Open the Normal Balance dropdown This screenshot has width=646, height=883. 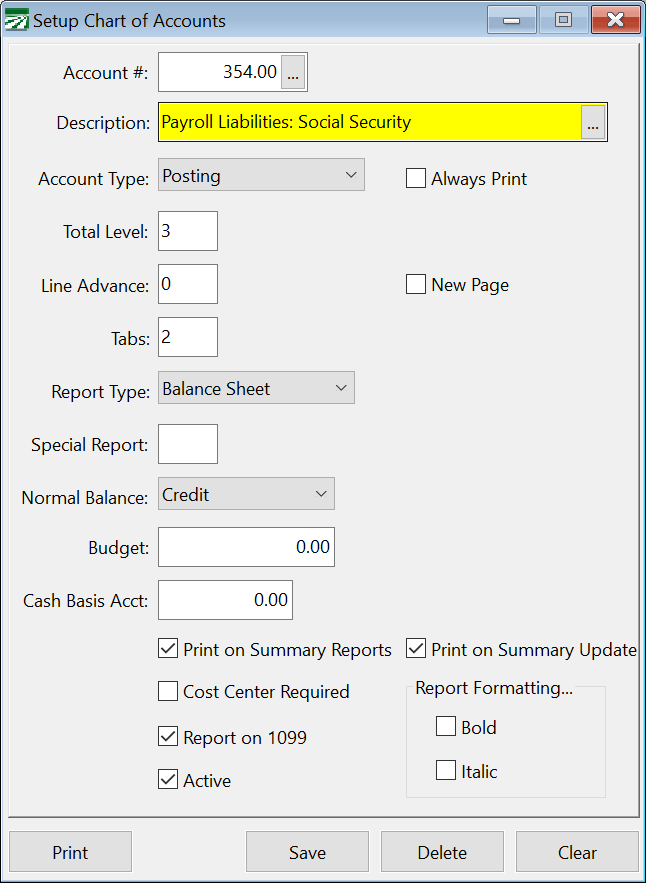246,495
